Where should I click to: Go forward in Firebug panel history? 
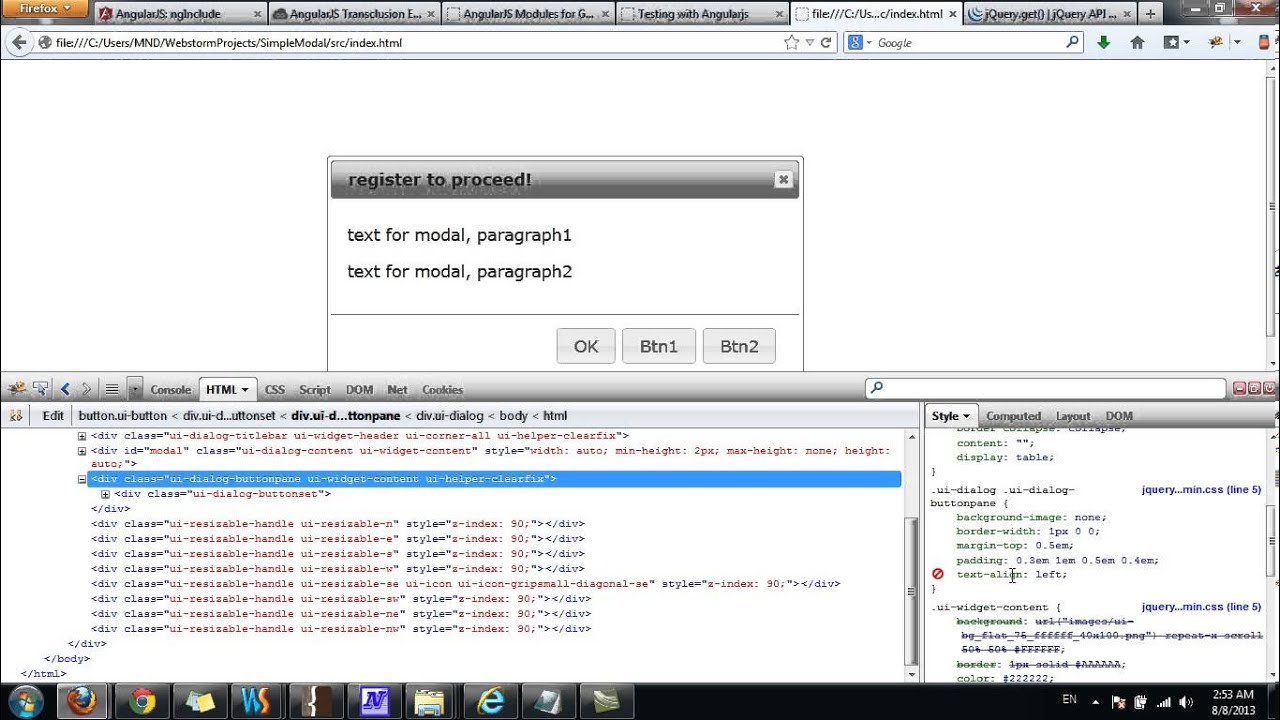(86, 389)
